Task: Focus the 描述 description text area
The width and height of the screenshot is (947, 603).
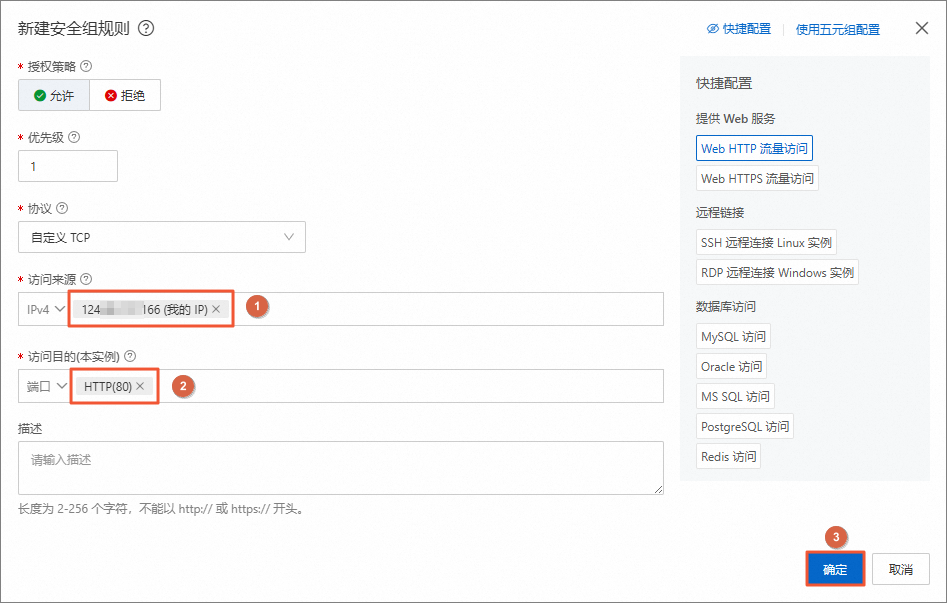Action: (341, 468)
